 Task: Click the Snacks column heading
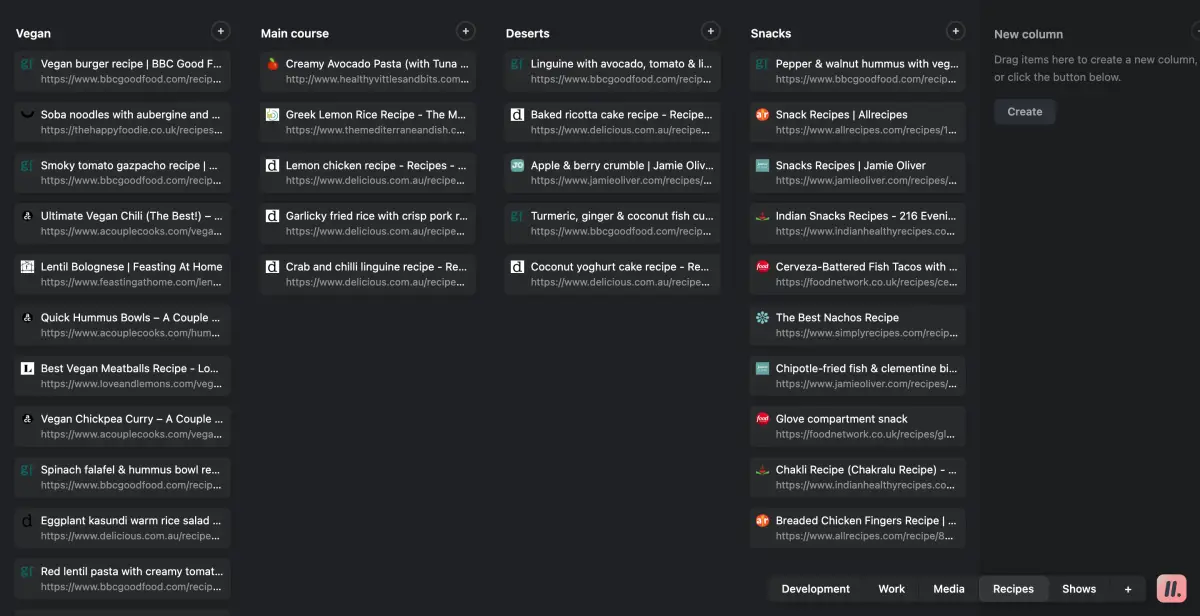tap(771, 33)
